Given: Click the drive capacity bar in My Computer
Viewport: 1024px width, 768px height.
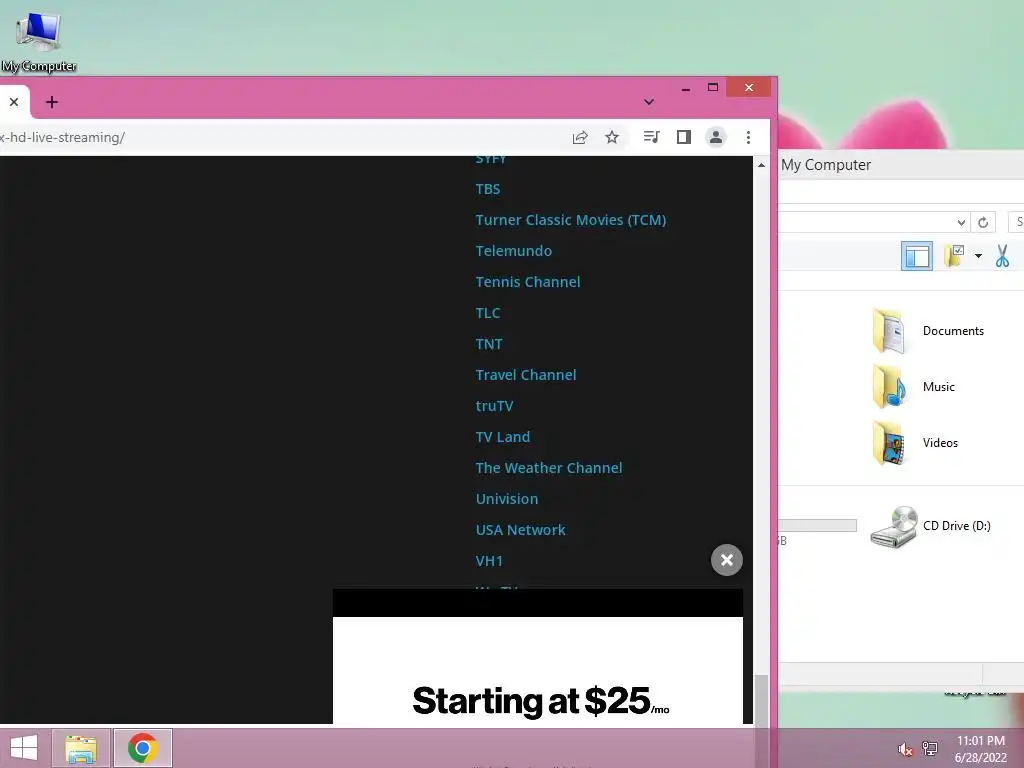Looking at the screenshot, I should click(817, 526).
